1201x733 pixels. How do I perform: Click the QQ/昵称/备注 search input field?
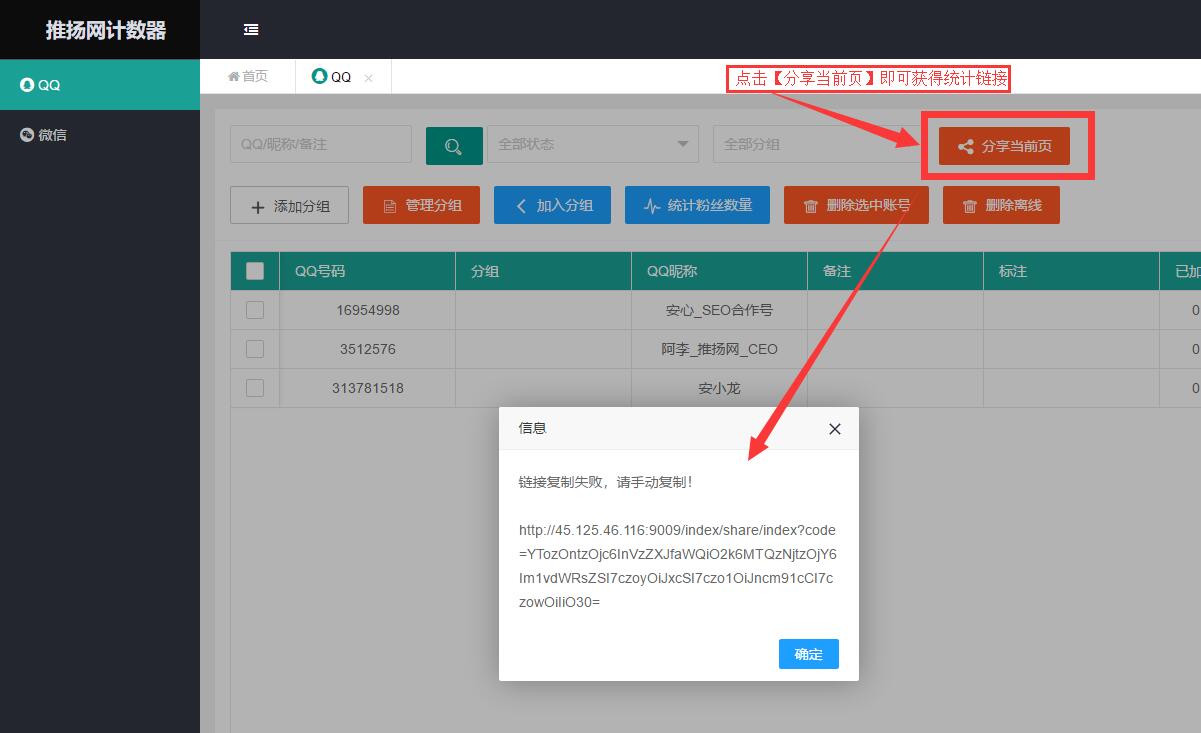[x=320, y=144]
